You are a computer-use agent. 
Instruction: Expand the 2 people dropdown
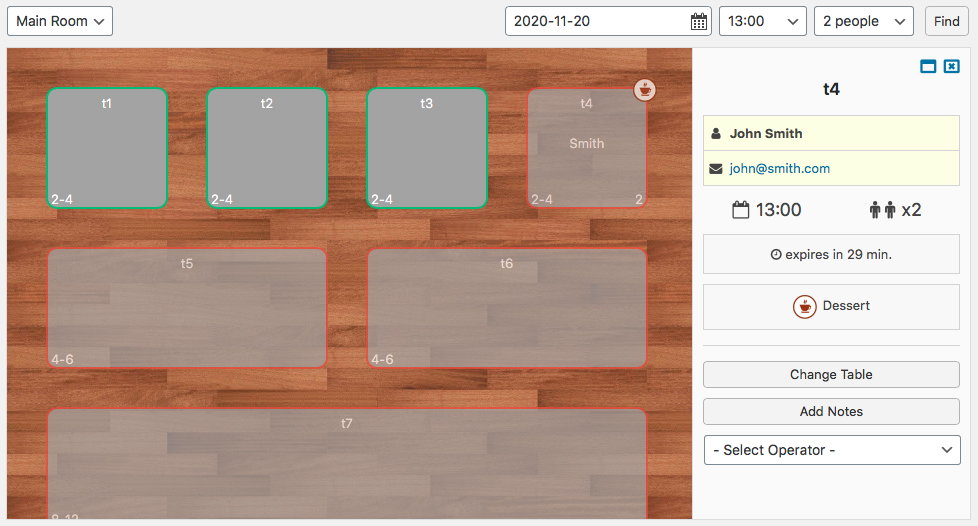(x=864, y=21)
